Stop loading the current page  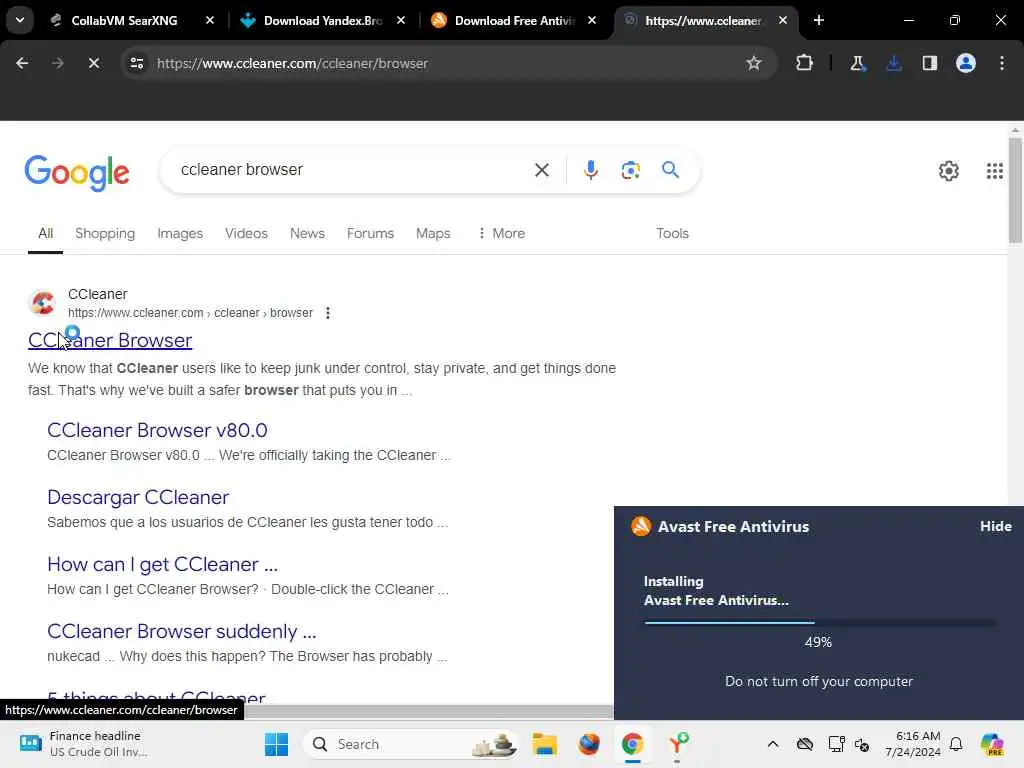tap(93, 63)
